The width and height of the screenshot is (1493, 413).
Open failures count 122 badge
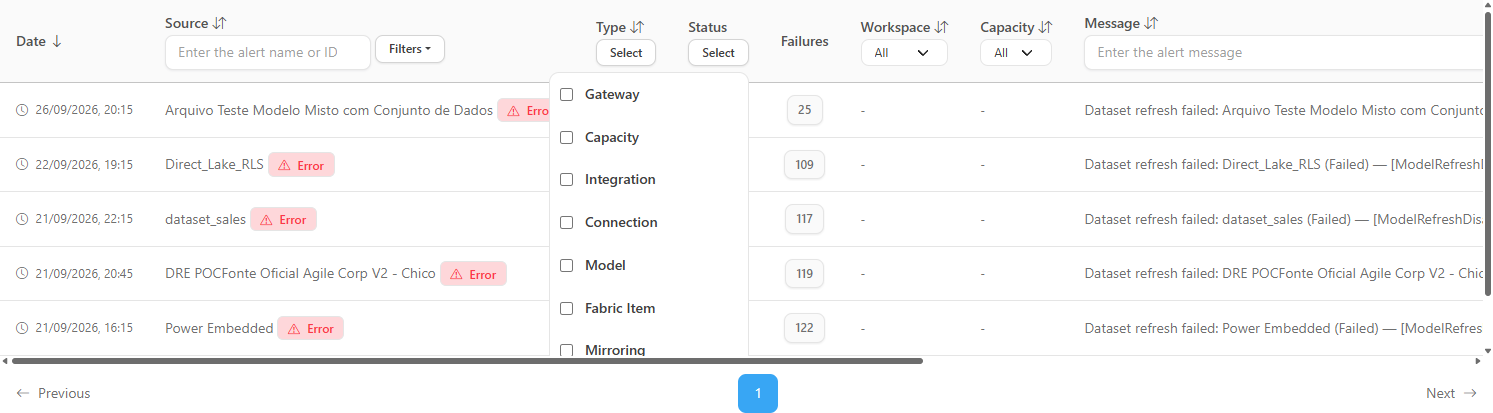[x=805, y=328]
